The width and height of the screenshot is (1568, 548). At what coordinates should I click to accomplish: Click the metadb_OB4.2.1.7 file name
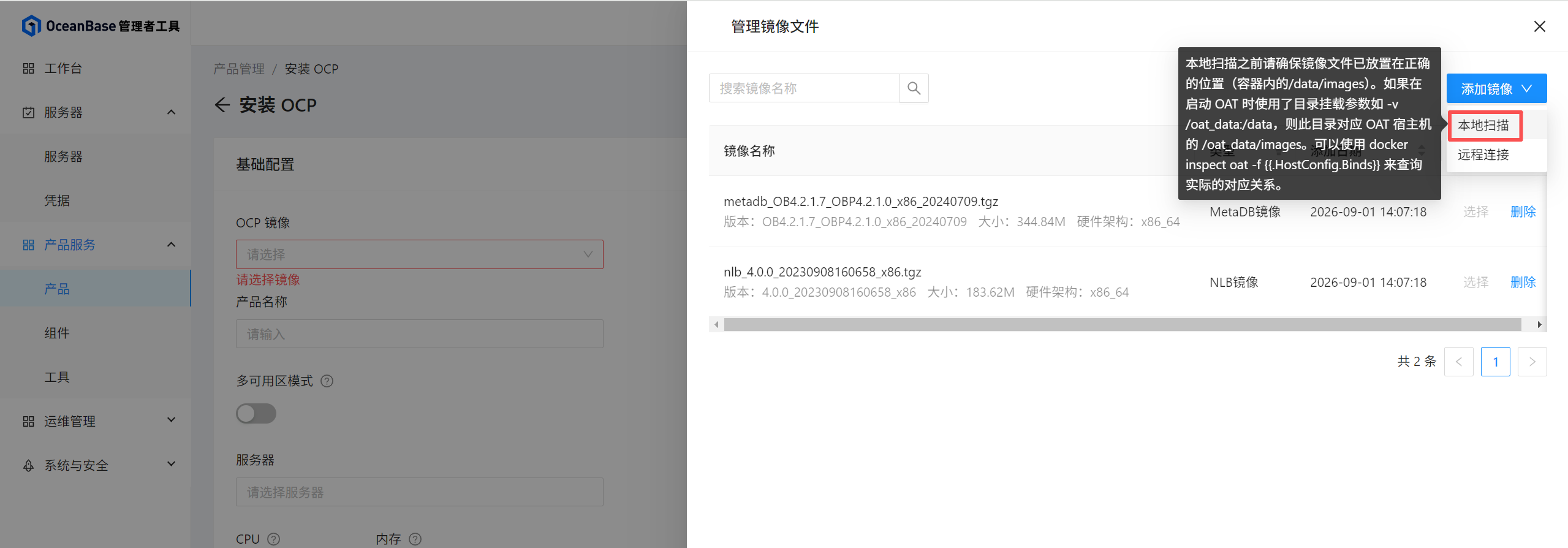tap(861, 201)
